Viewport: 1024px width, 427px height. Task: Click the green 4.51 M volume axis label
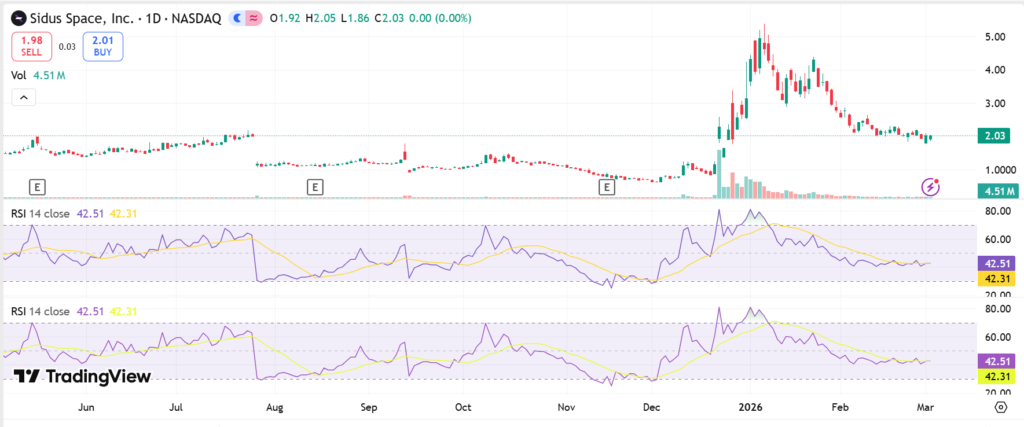994,191
